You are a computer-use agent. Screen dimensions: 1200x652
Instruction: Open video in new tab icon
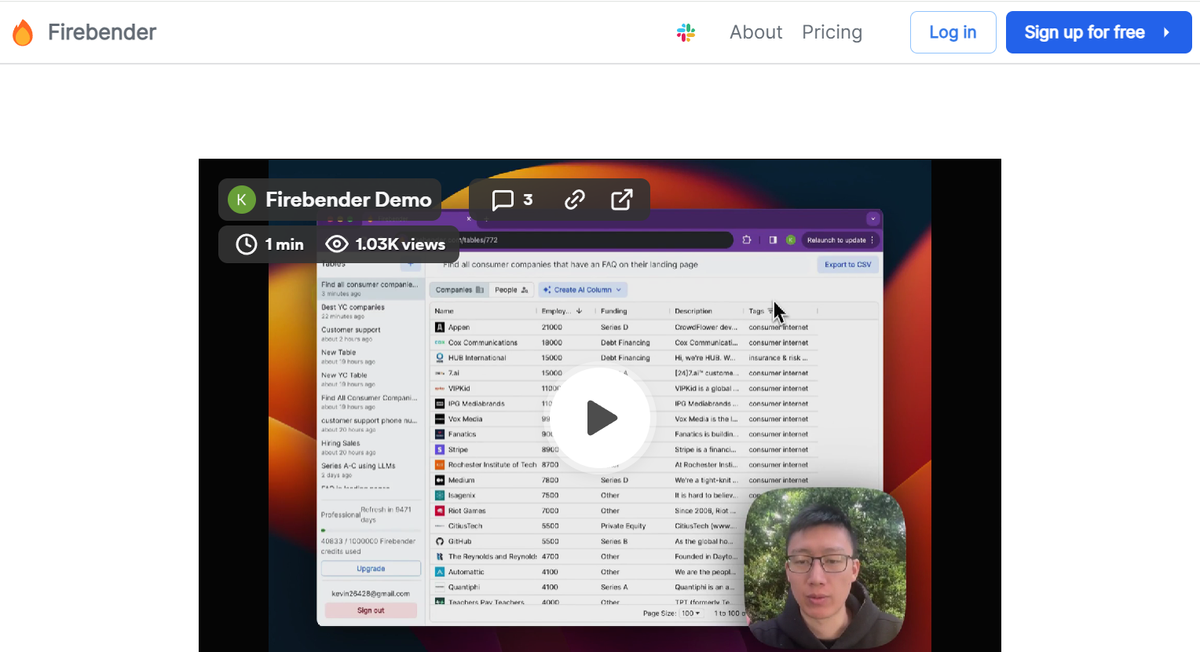[621, 200]
